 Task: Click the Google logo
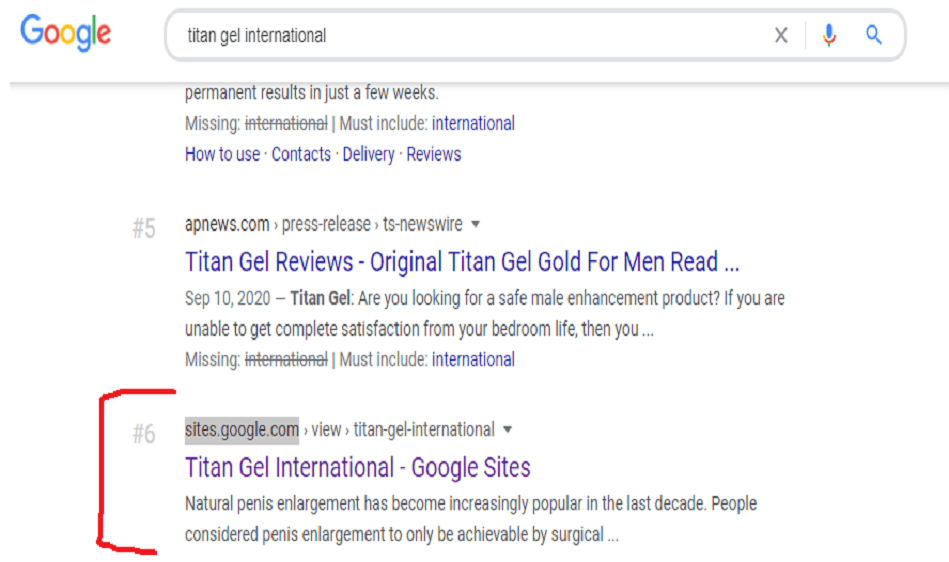click(x=65, y=33)
